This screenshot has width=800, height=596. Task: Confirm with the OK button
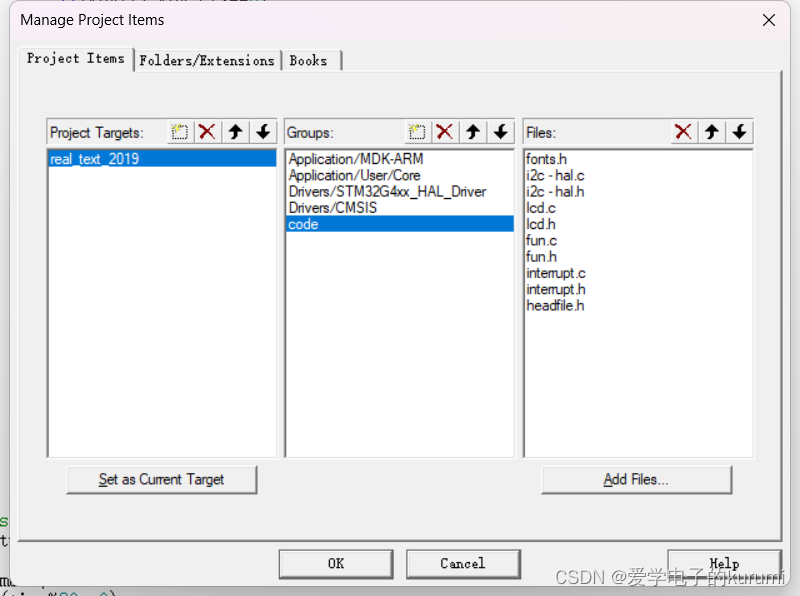(336, 564)
